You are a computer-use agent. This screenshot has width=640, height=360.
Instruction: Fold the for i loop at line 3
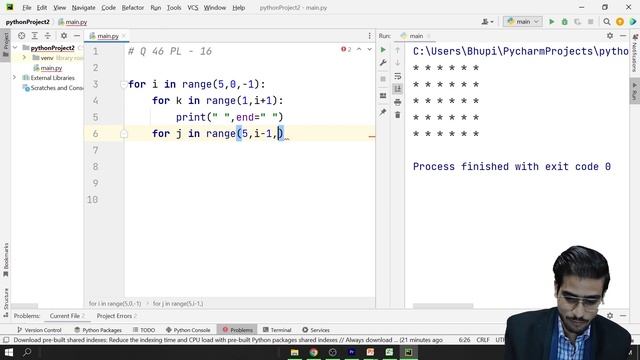click(x=123, y=84)
